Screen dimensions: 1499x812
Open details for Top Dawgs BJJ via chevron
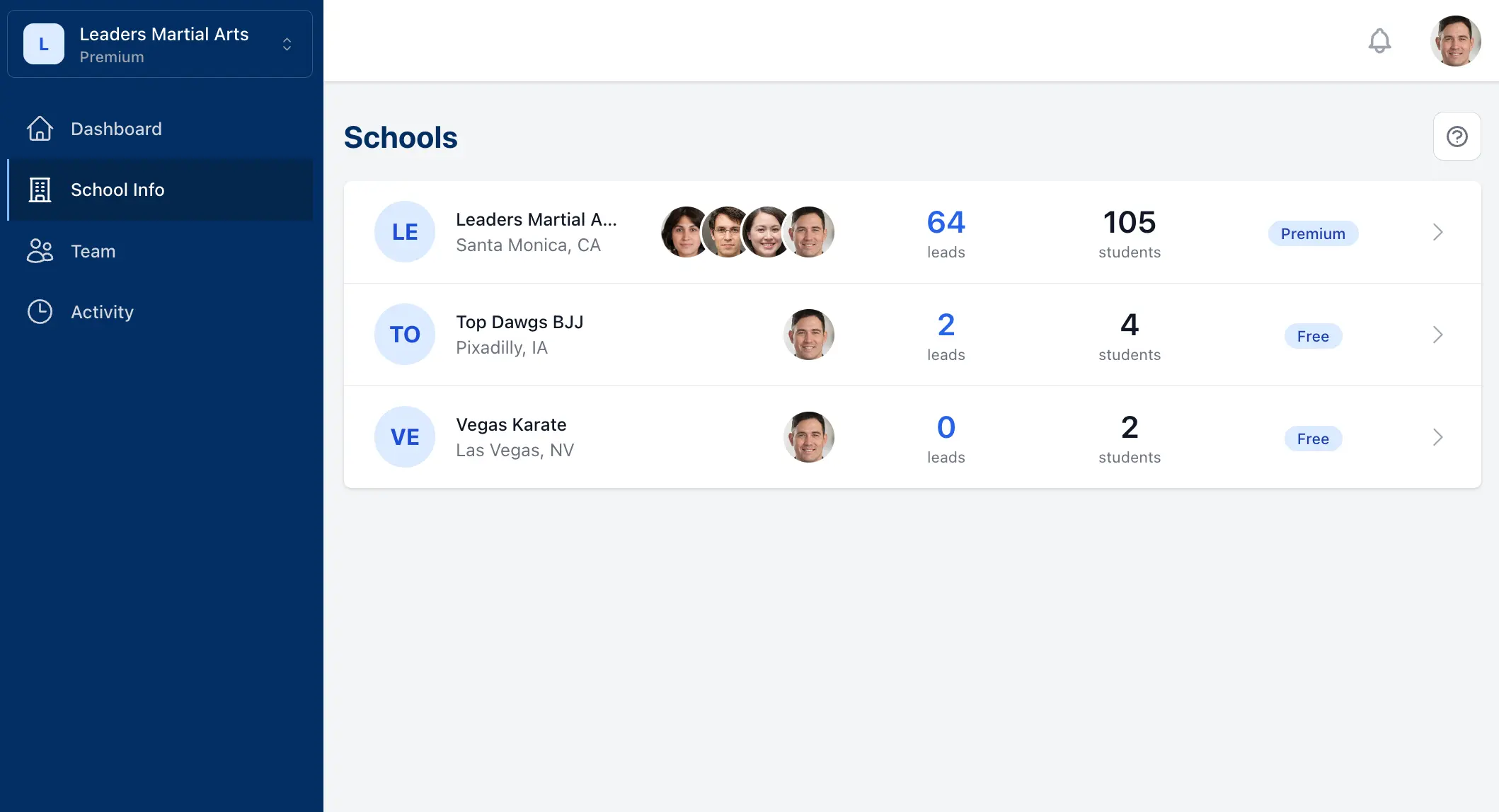click(1437, 334)
